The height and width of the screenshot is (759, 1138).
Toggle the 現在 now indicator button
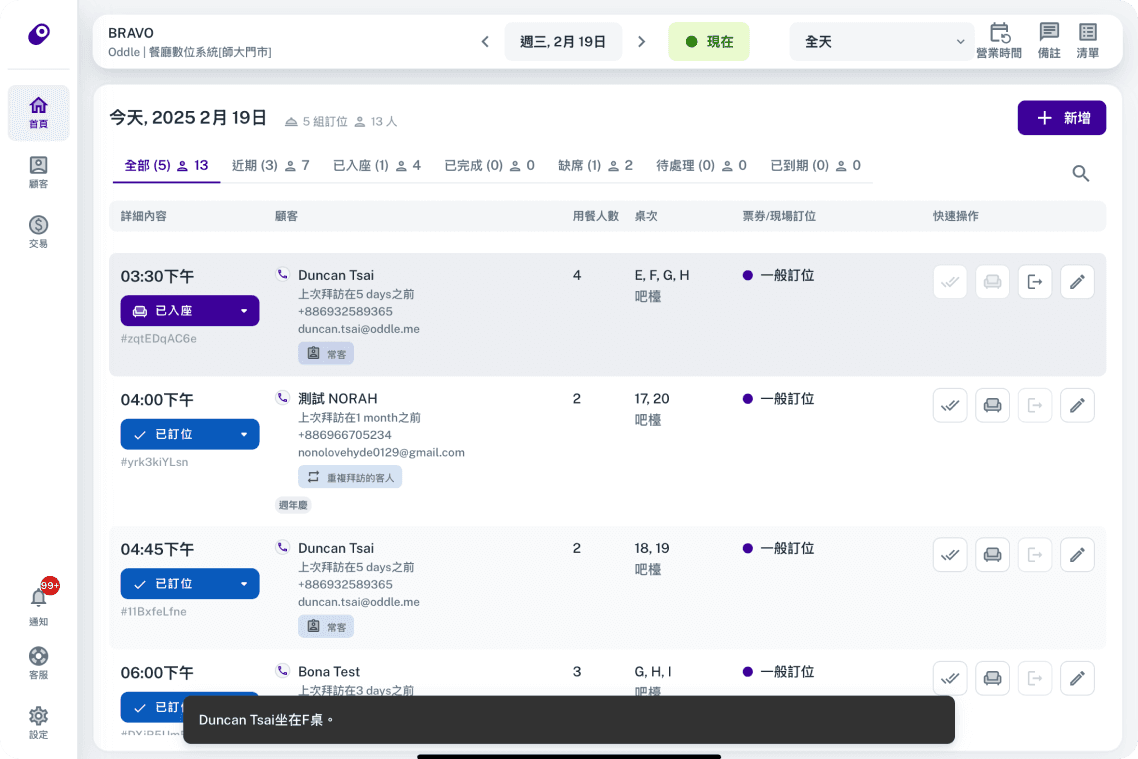click(x=708, y=42)
